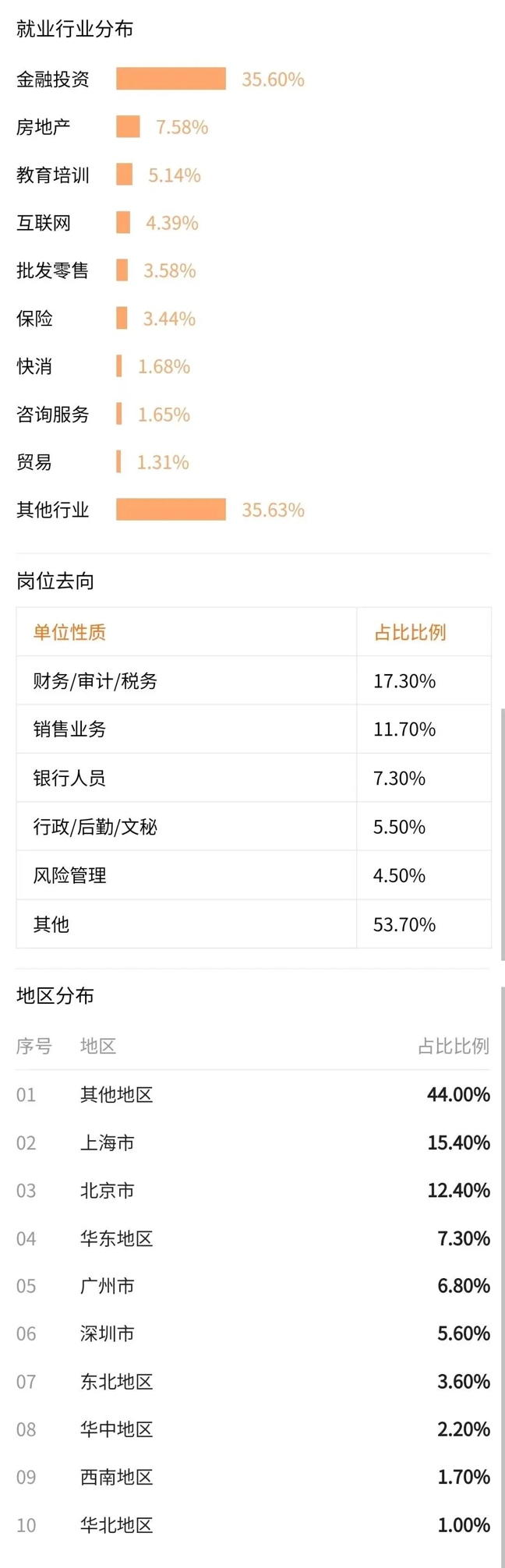
Task: Click the 地区分布 section heading
Action: tap(55, 995)
